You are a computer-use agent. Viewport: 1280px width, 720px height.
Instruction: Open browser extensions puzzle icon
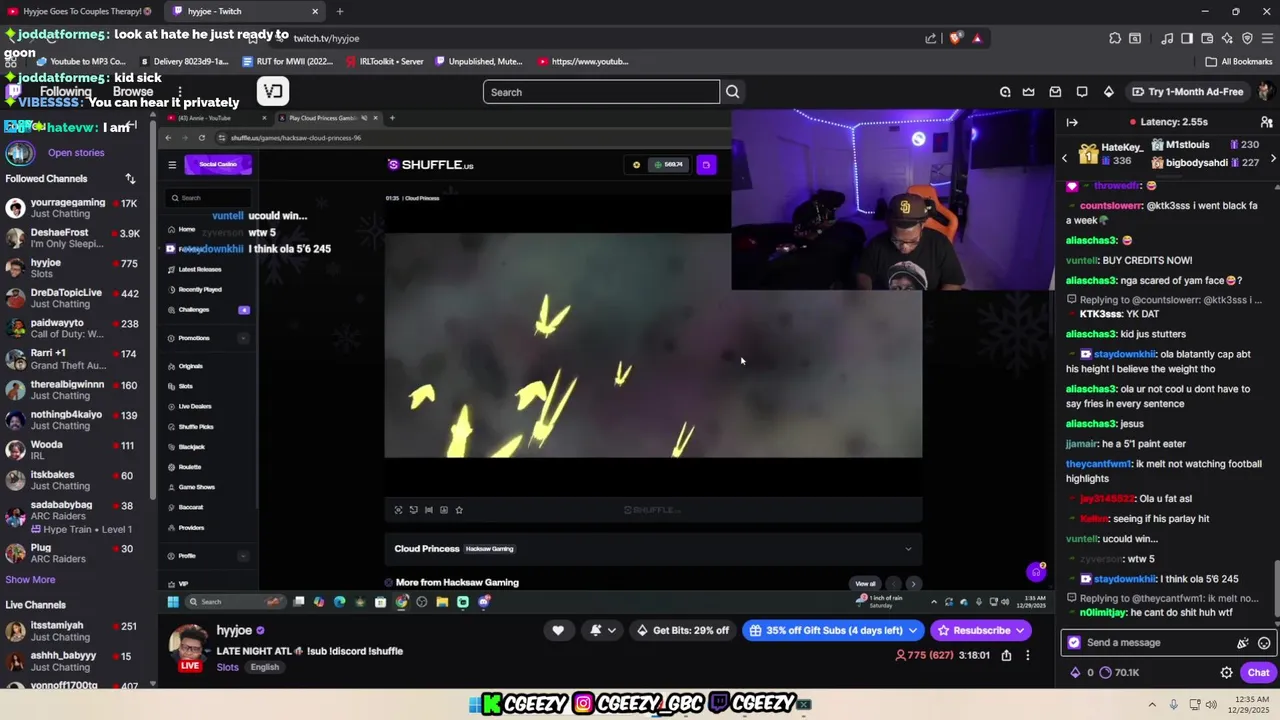pos(1115,38)
